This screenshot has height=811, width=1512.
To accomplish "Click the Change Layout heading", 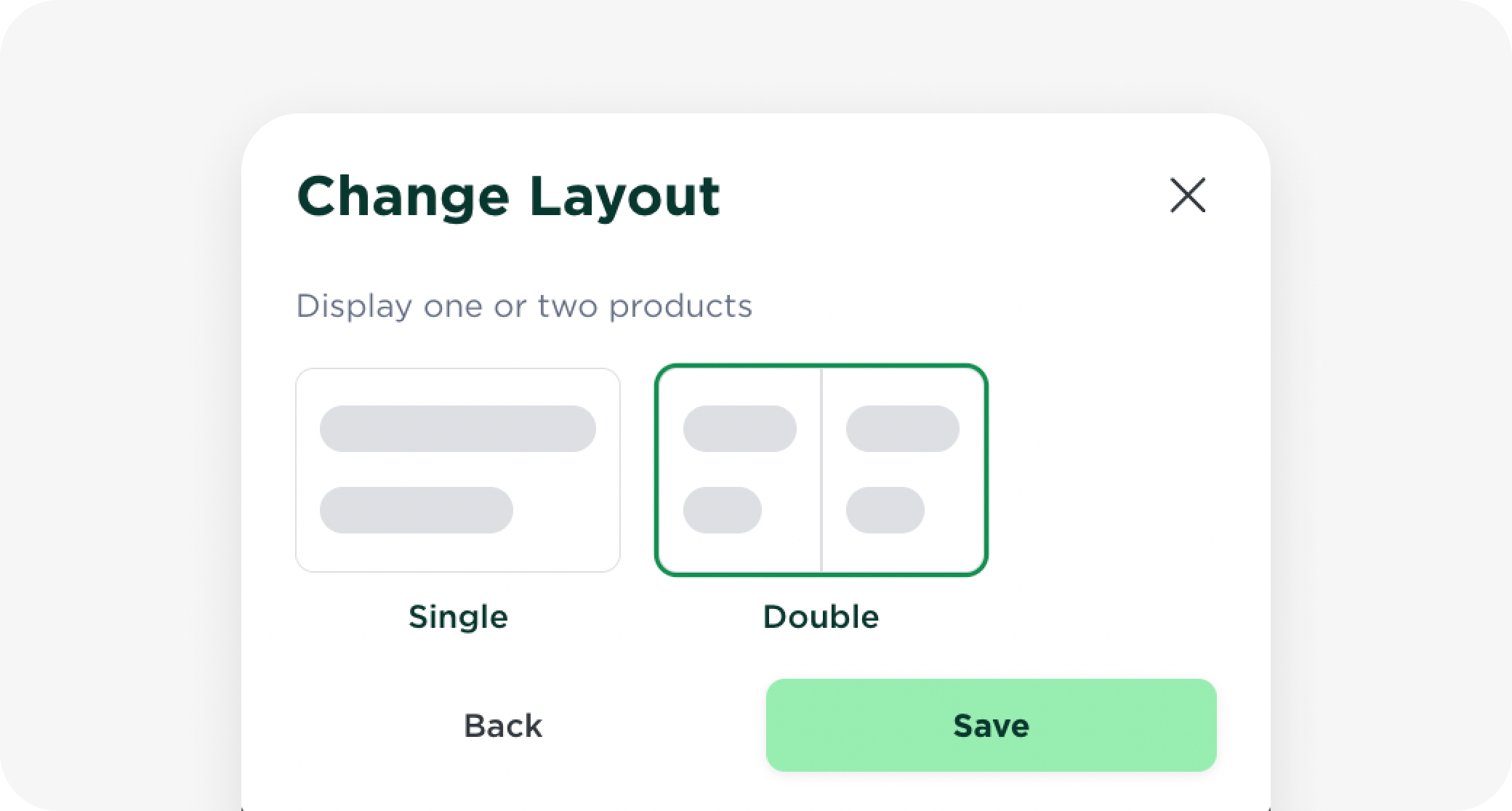I will (508, 196).
